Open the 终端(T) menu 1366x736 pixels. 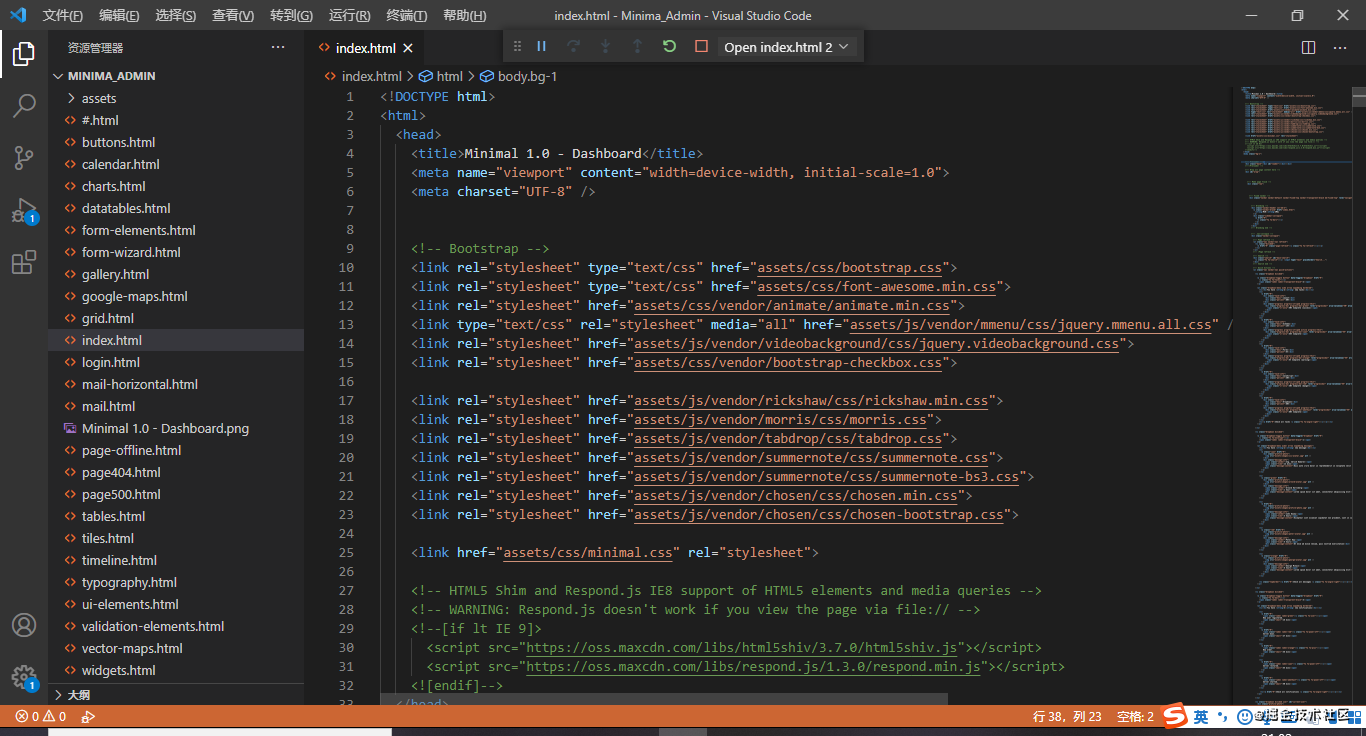click(x=406, y=15)
